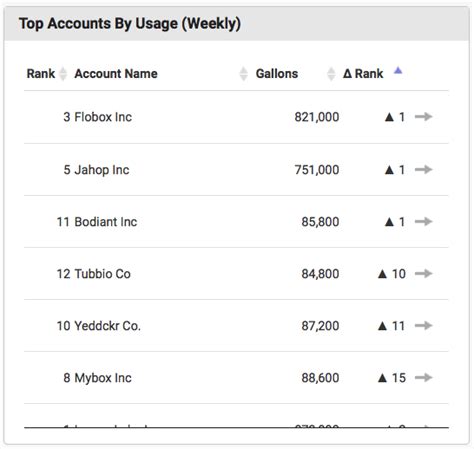Open the Bodiant Inc row arrow
The width and height of the screenshot is (474, 449).
tap(423, 221)
